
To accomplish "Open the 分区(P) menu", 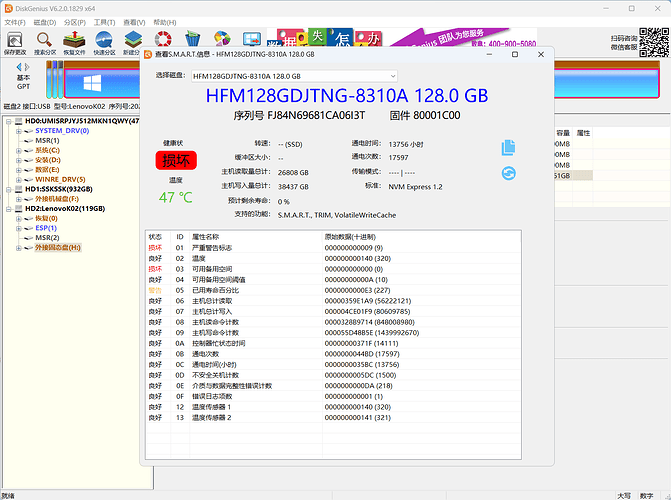I will (75, 22).
